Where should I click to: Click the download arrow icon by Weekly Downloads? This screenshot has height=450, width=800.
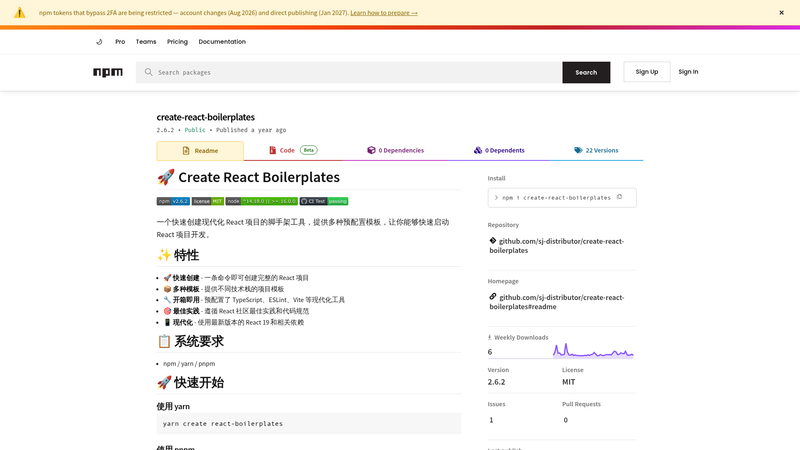tap(489, 337)
